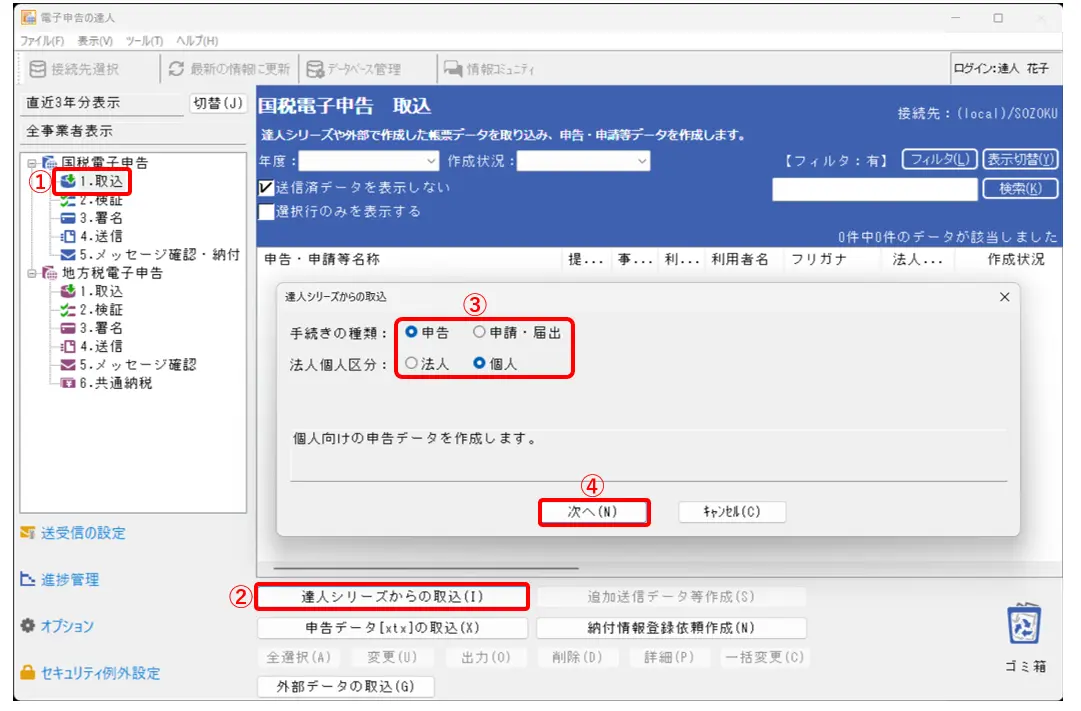Screen dimensions: 1081x711
Task: Click the ゴミ箱 trash bin icon
Action: pyautogui.click(x=1024, y=627)
